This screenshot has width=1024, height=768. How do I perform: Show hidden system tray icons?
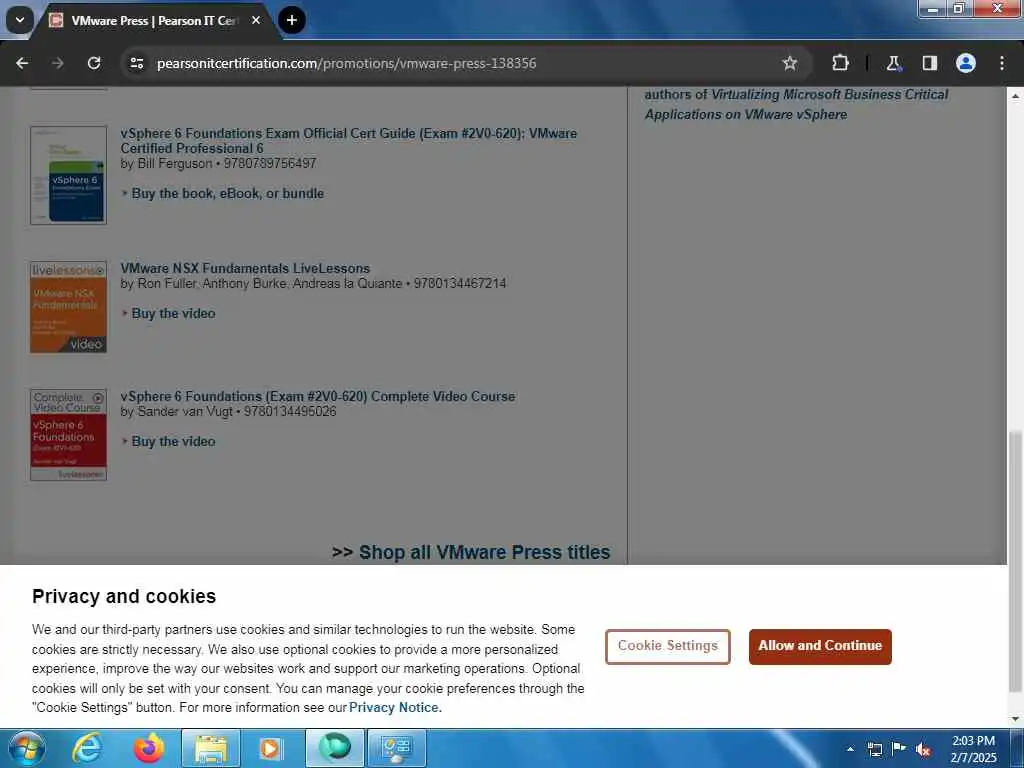[x=850, y=749]
